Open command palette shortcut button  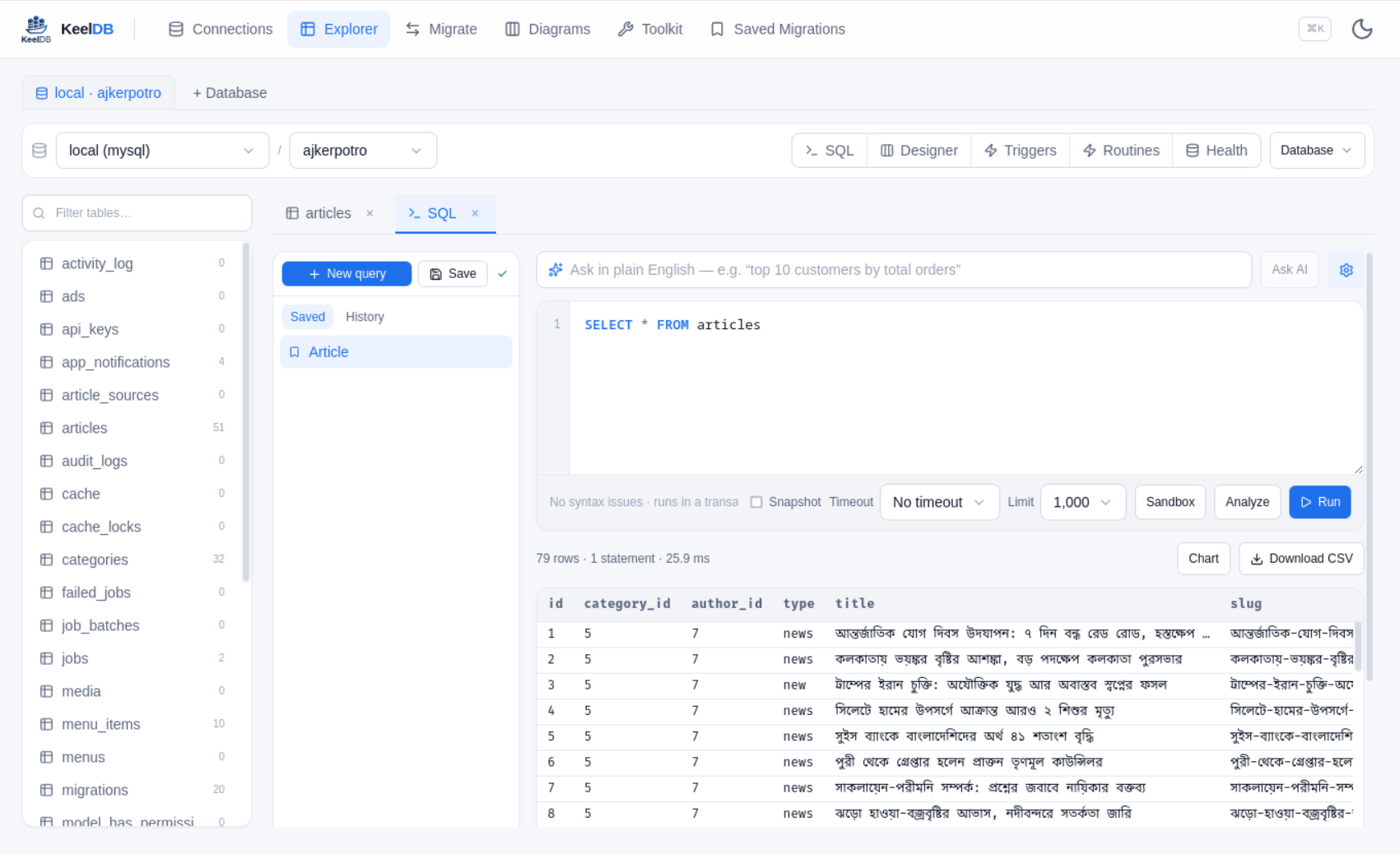point(1314,29)
